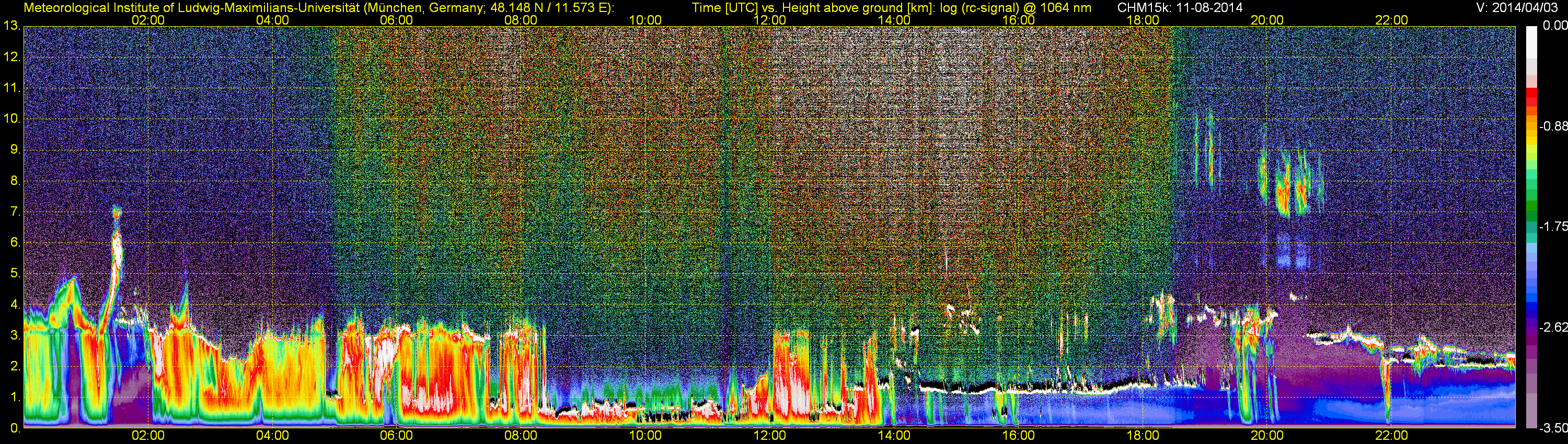Image resolution: width=1568 pixels, height=444 pixels.
Task: Click the '-3.50' colorbar scale value
Action: tap(1553, 428)
